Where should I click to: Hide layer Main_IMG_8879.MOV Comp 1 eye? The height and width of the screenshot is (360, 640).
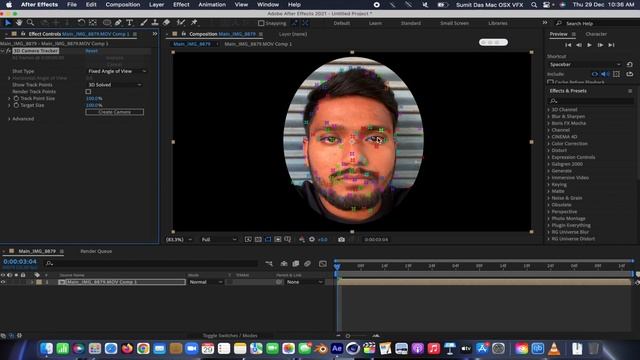[3, 282]
